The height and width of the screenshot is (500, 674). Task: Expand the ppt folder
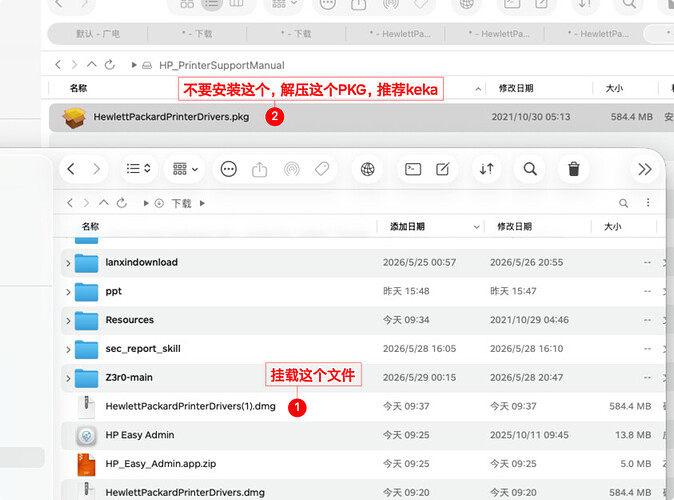pos(68,292)
